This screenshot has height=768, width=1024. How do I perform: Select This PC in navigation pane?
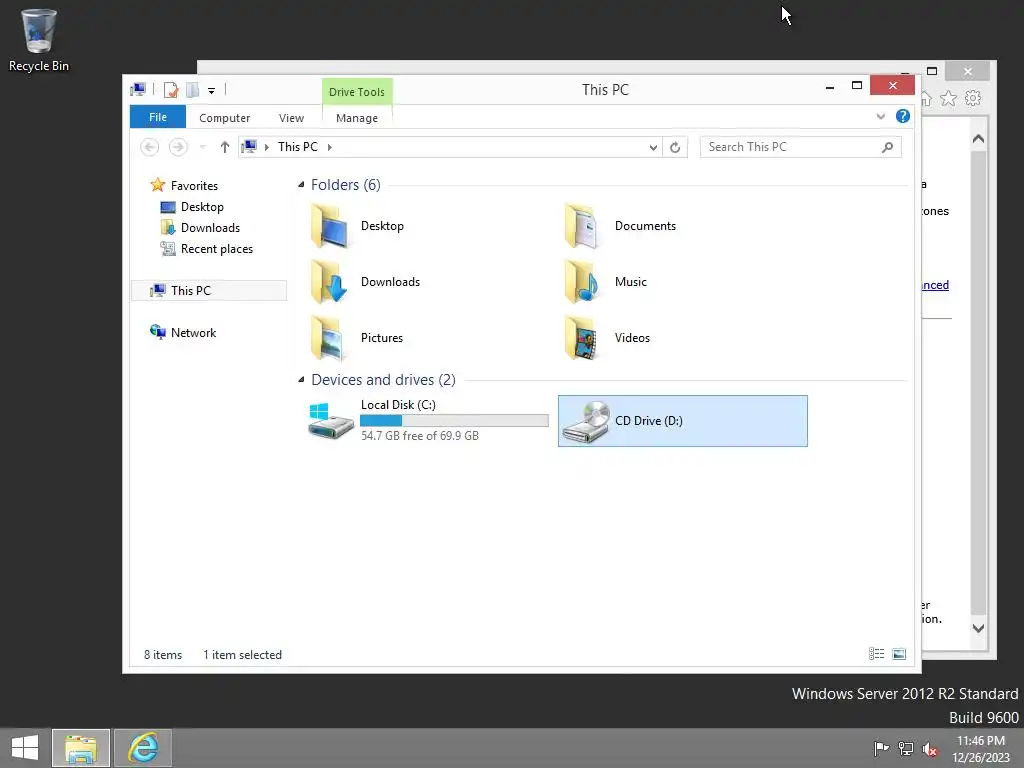(x=209, y=291)
